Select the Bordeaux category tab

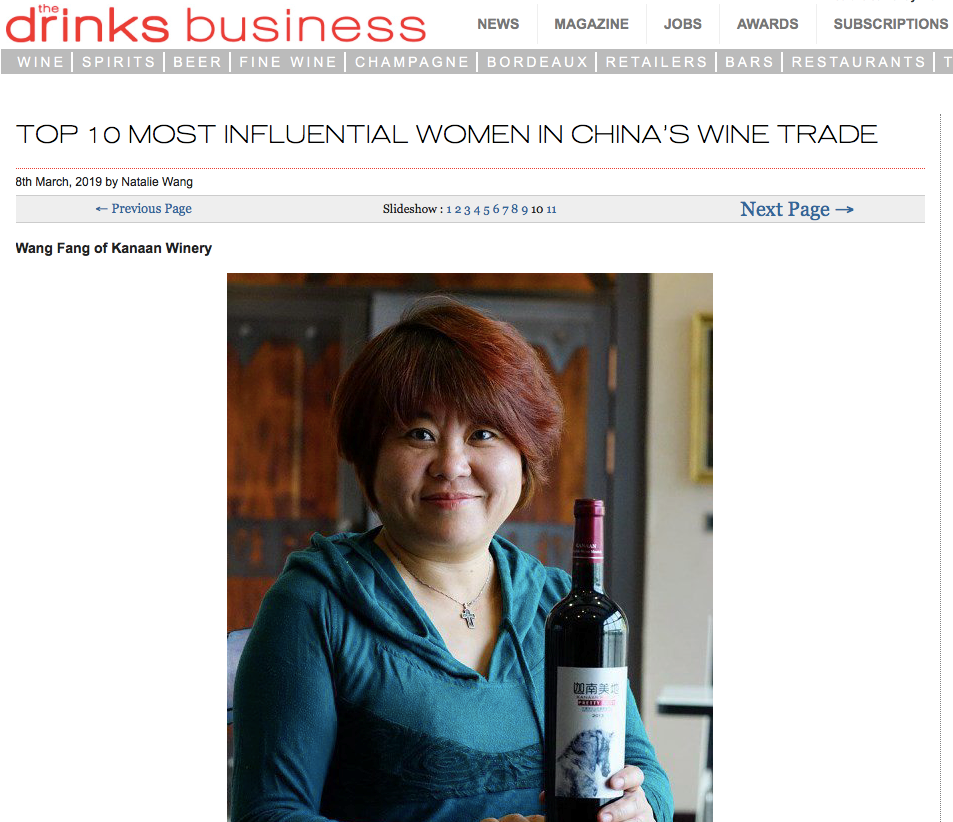(x=537, y=62)
